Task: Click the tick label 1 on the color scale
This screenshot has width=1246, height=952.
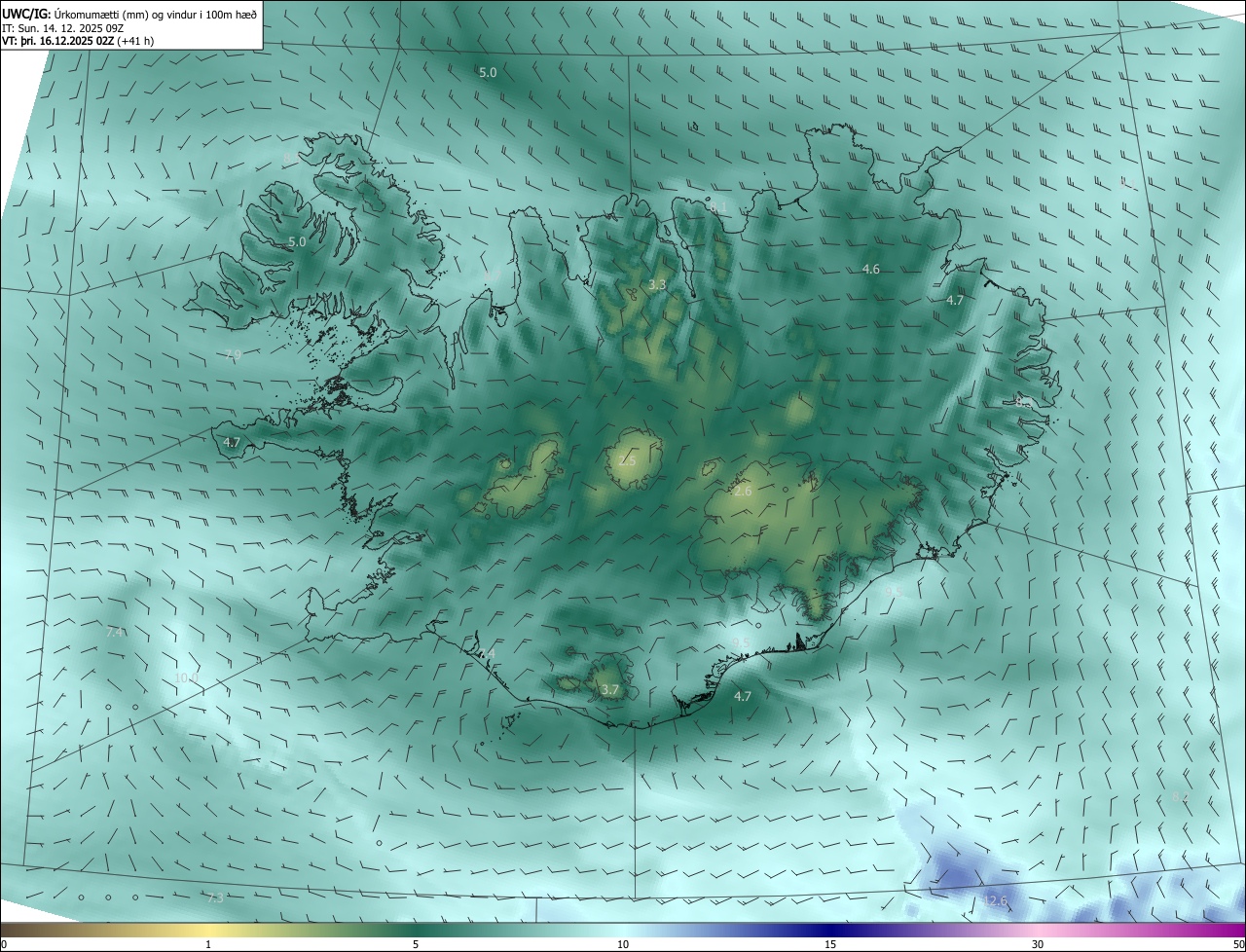Action: [208, 944]
